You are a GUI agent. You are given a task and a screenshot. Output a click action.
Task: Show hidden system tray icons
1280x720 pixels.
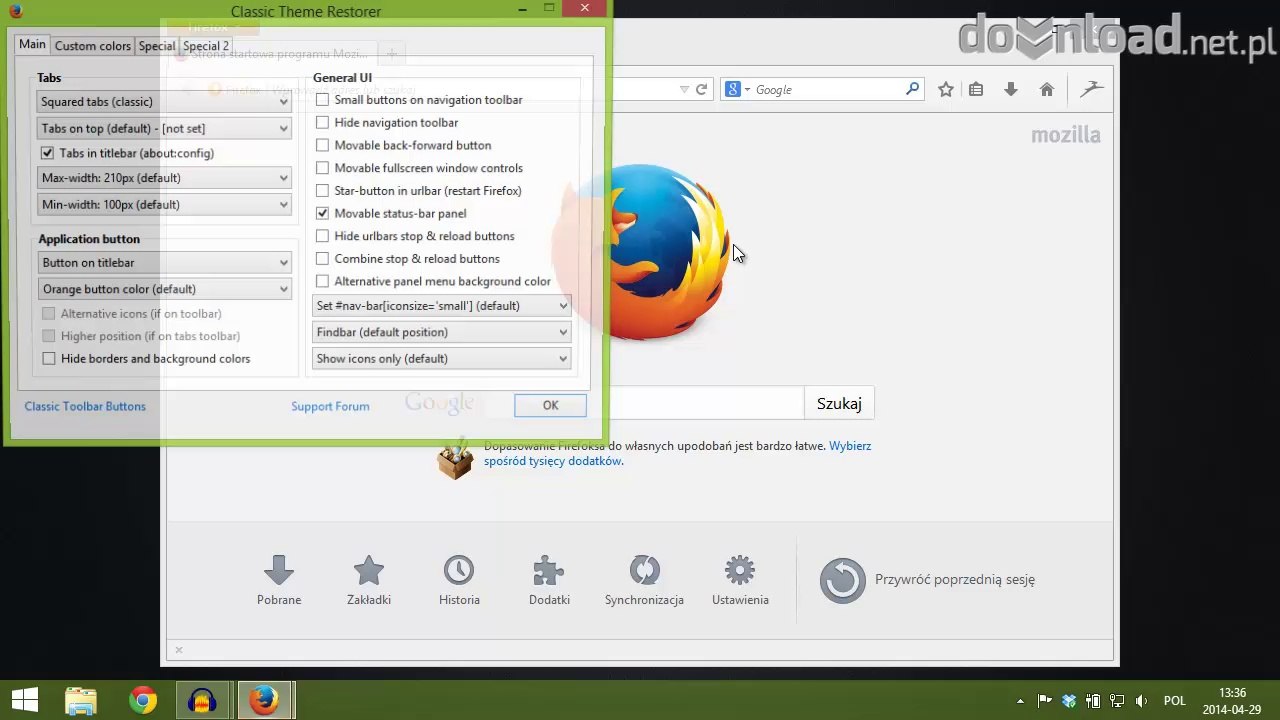click(x=1020, y=701)
